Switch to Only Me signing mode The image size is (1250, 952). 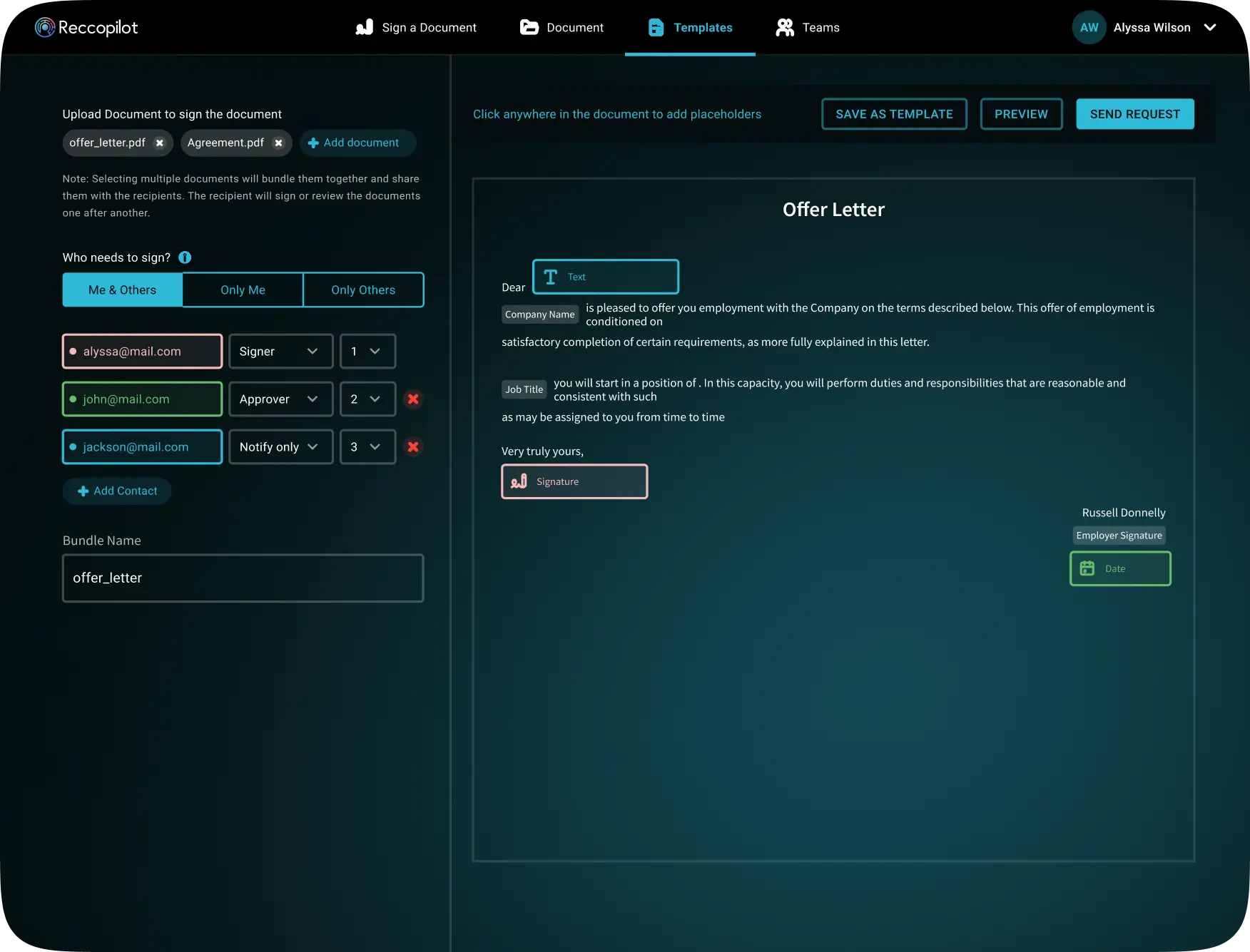click(x=243, y=290)
